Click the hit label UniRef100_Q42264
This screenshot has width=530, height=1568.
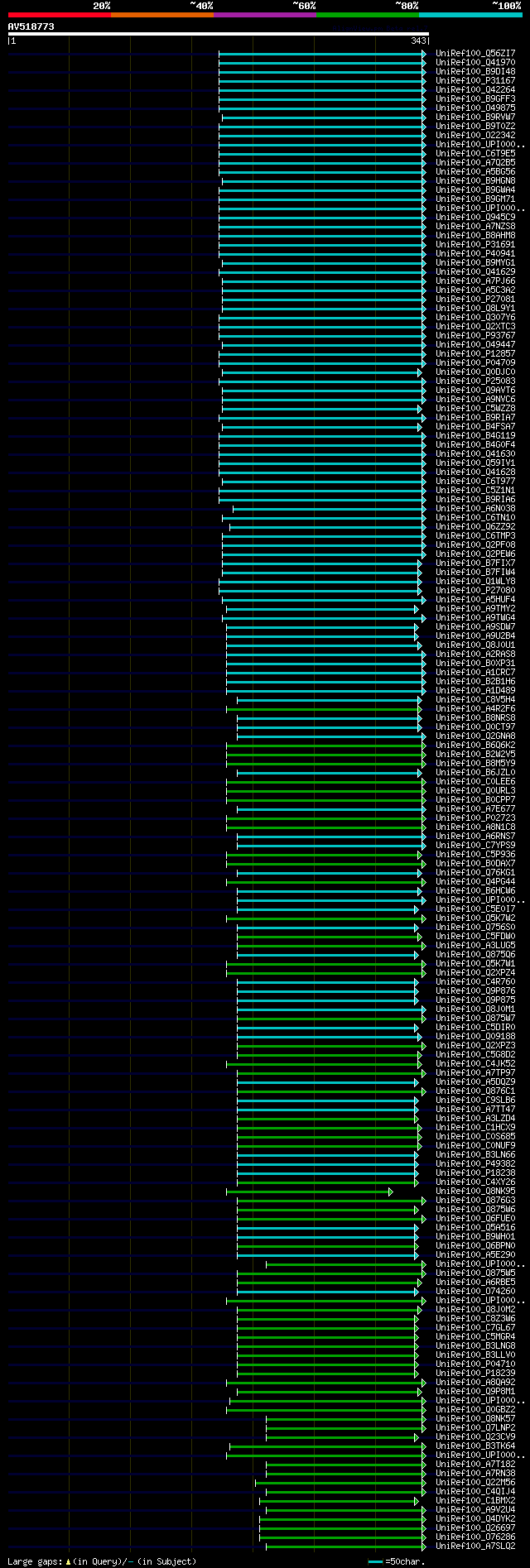click(475, 89)
